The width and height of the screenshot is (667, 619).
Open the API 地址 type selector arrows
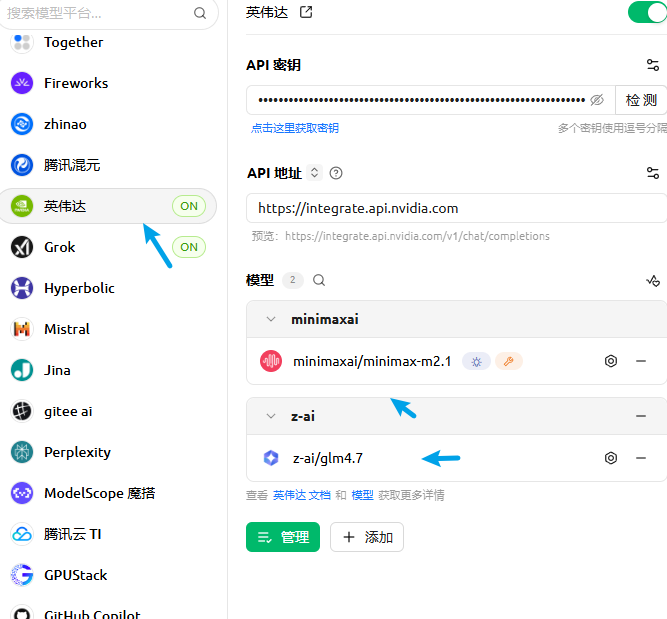pyautogui.click(x=314, y=173)
